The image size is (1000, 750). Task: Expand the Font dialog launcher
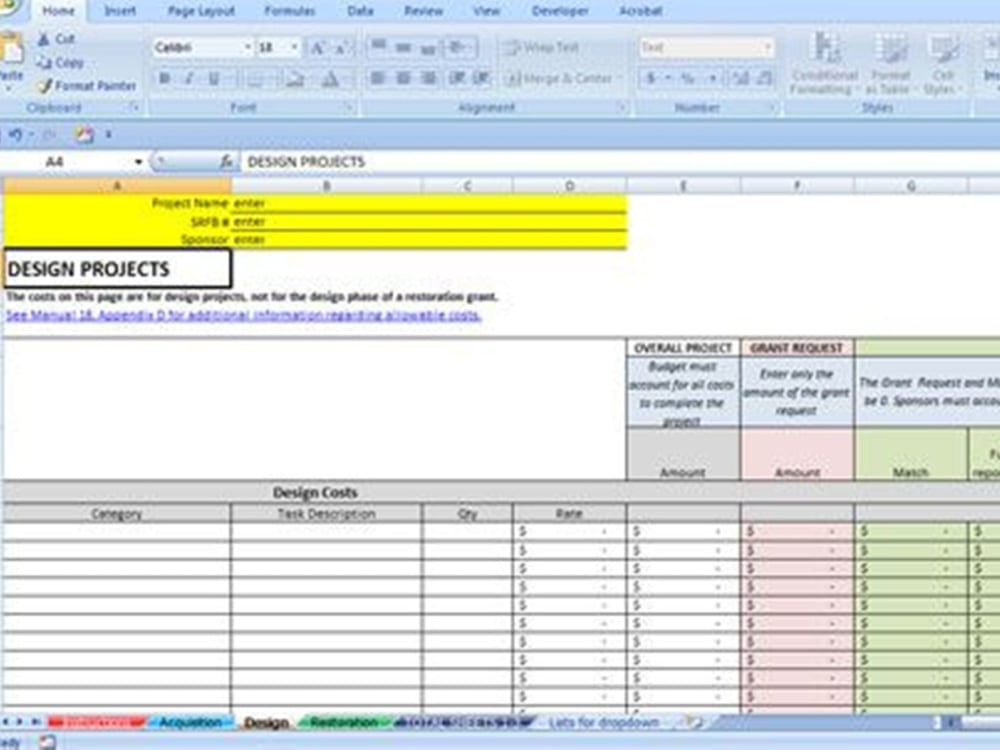click(348, 108)
